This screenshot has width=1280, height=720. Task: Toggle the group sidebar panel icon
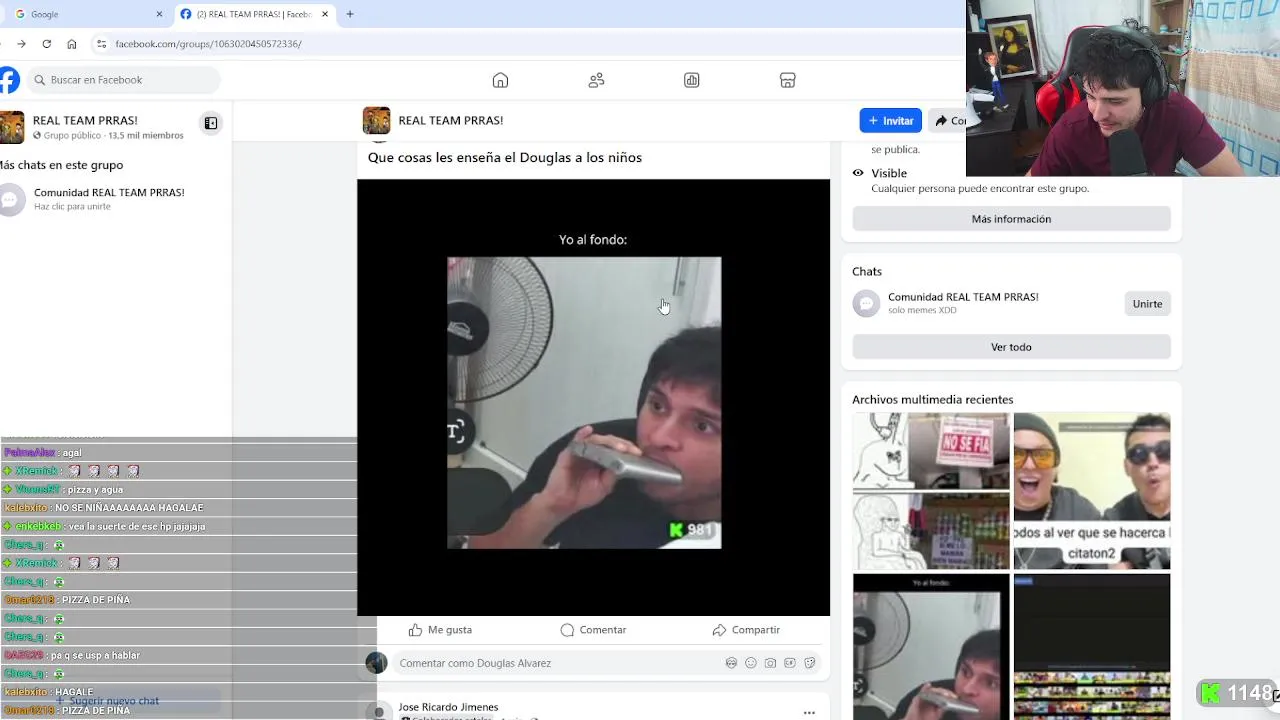(x=211, y=123)
